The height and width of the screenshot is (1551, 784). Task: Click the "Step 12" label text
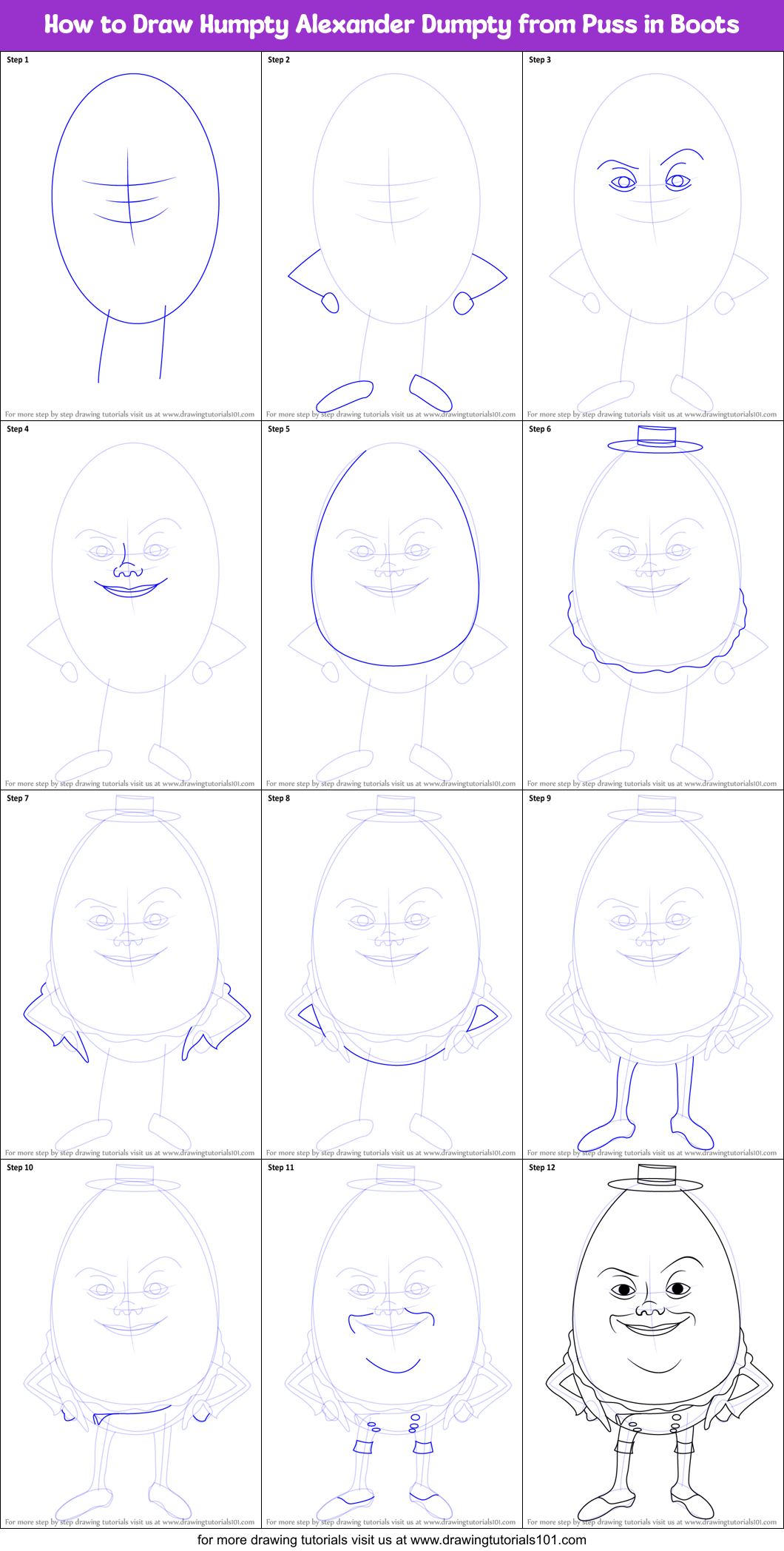pyautogui.click(x=542, y=1168)
